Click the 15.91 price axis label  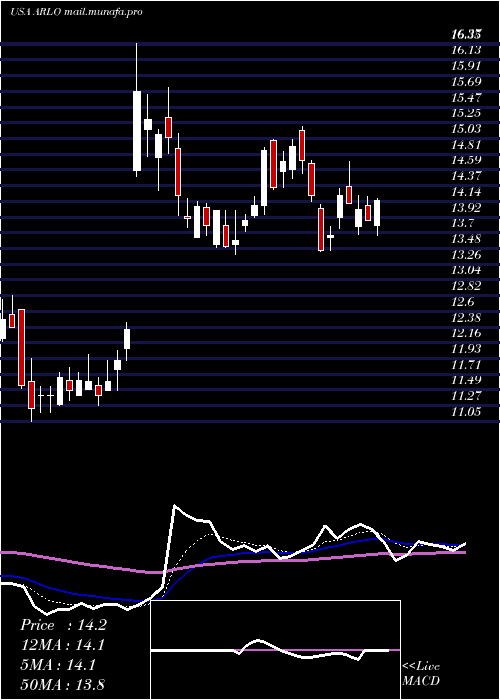(x=467, y=66)
